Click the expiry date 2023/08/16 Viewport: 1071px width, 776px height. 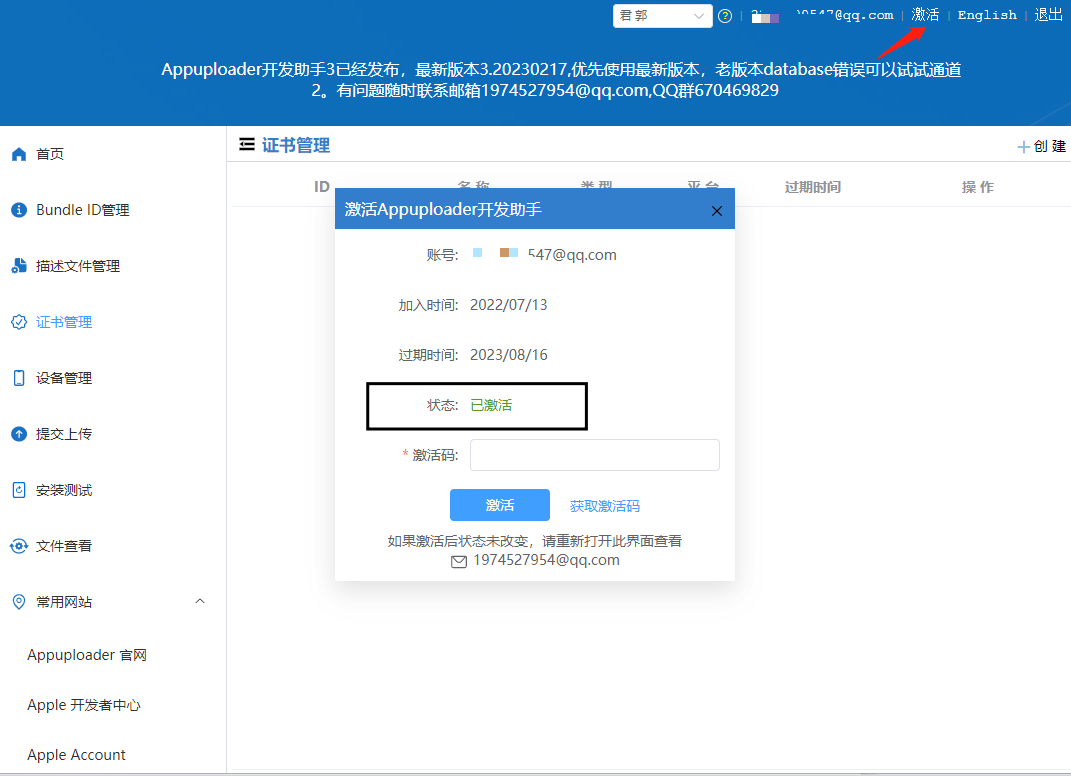[509, 355]
